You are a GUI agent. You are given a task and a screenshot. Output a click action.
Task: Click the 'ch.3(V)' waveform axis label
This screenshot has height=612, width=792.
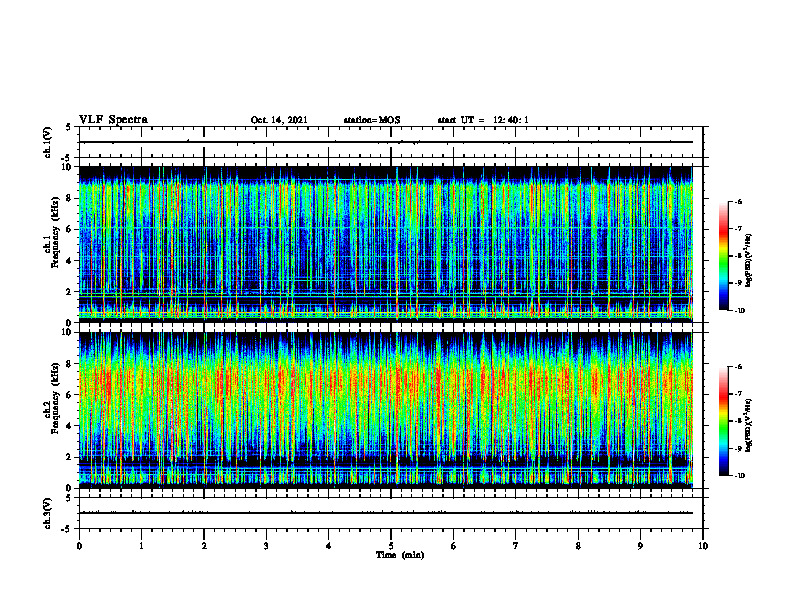48,513
